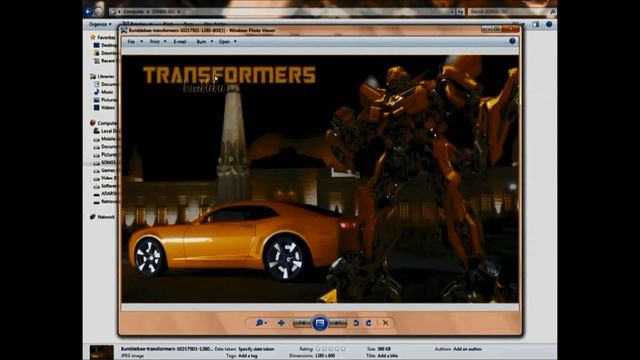Click Explorer back navigation arrow
This screenshot has width=640, height=360.
[x=88, y=12]
